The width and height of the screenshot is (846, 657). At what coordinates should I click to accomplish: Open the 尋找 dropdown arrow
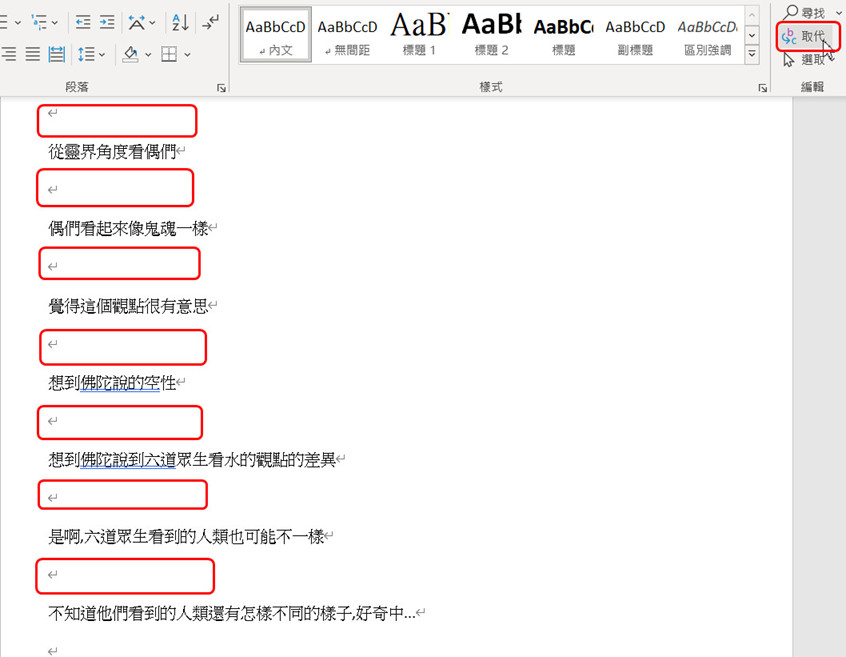coord(839,13)
